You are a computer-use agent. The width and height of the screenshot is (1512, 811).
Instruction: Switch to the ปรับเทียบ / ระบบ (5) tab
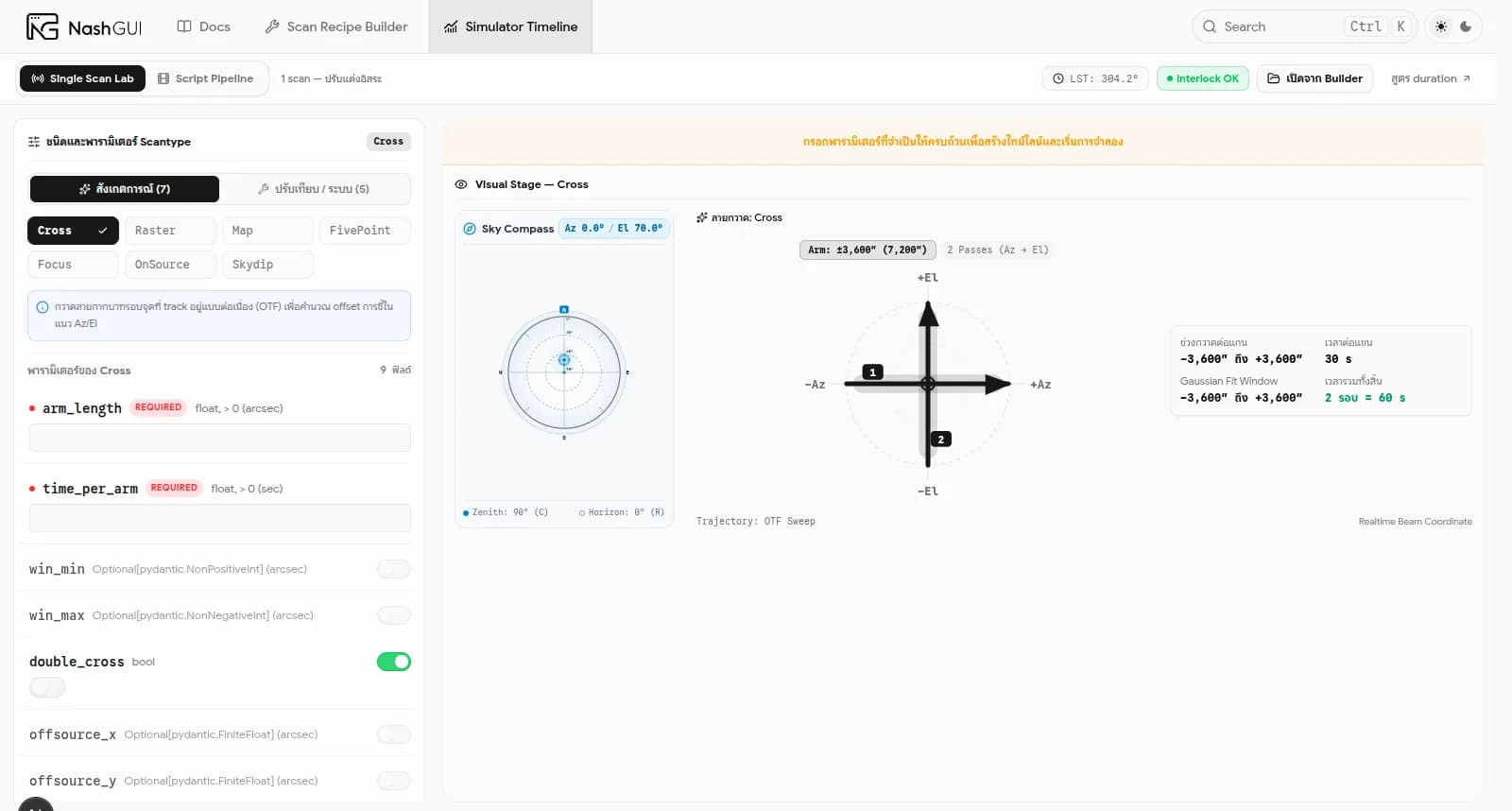point(314,189)
